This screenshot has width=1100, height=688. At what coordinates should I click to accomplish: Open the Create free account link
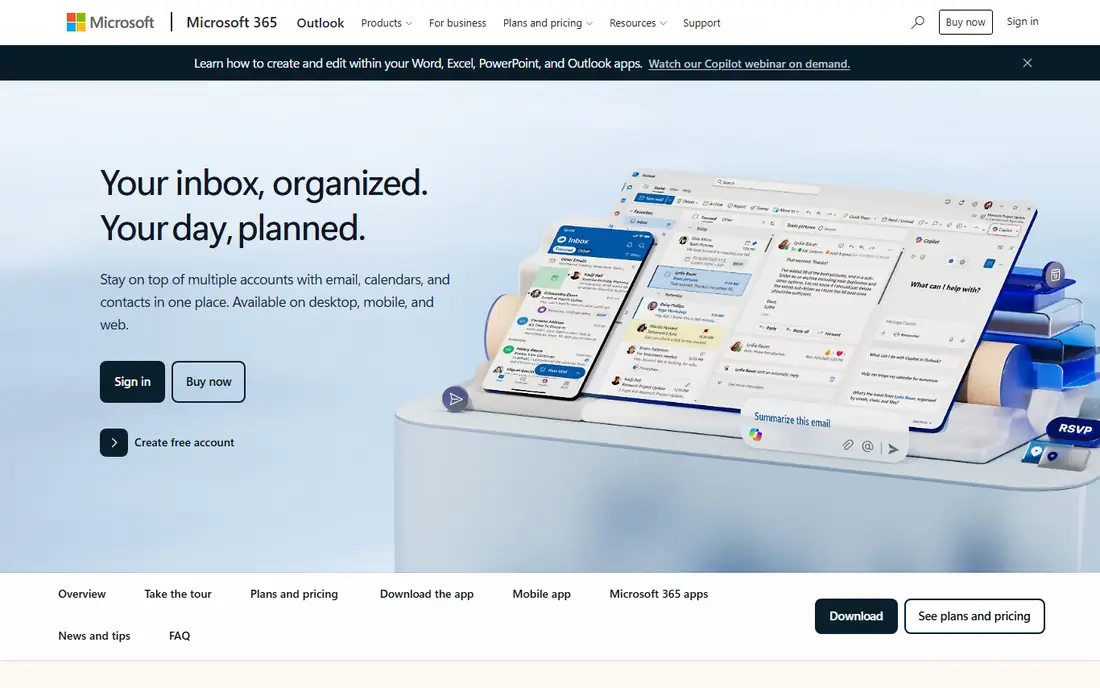pyautogui.click(x=184, y=443)
